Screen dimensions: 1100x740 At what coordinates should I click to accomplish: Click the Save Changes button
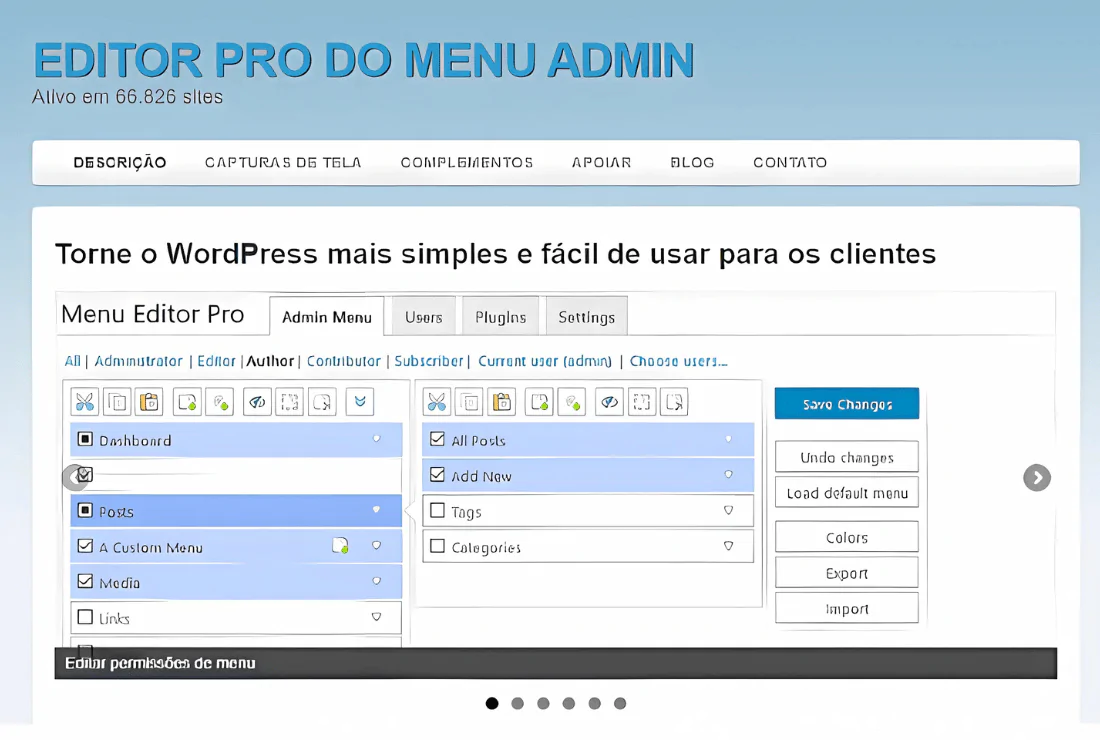tap(847, 403)
